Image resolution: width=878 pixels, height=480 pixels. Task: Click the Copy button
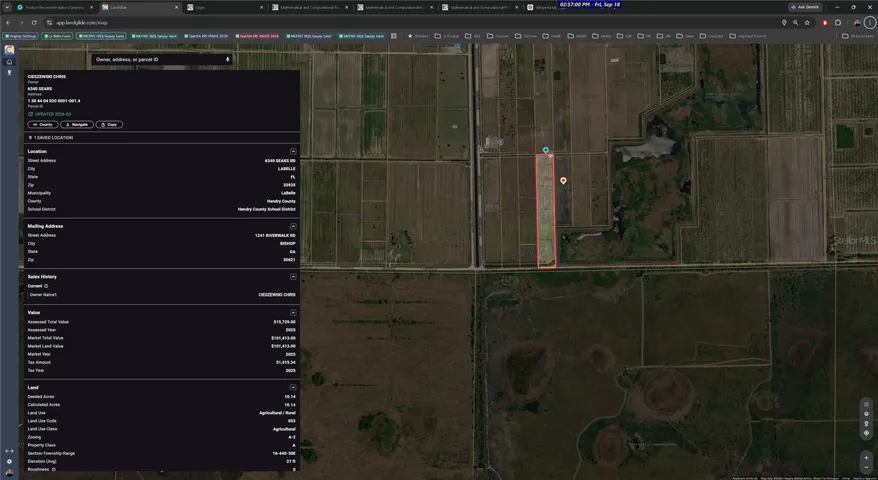[109, 124]
